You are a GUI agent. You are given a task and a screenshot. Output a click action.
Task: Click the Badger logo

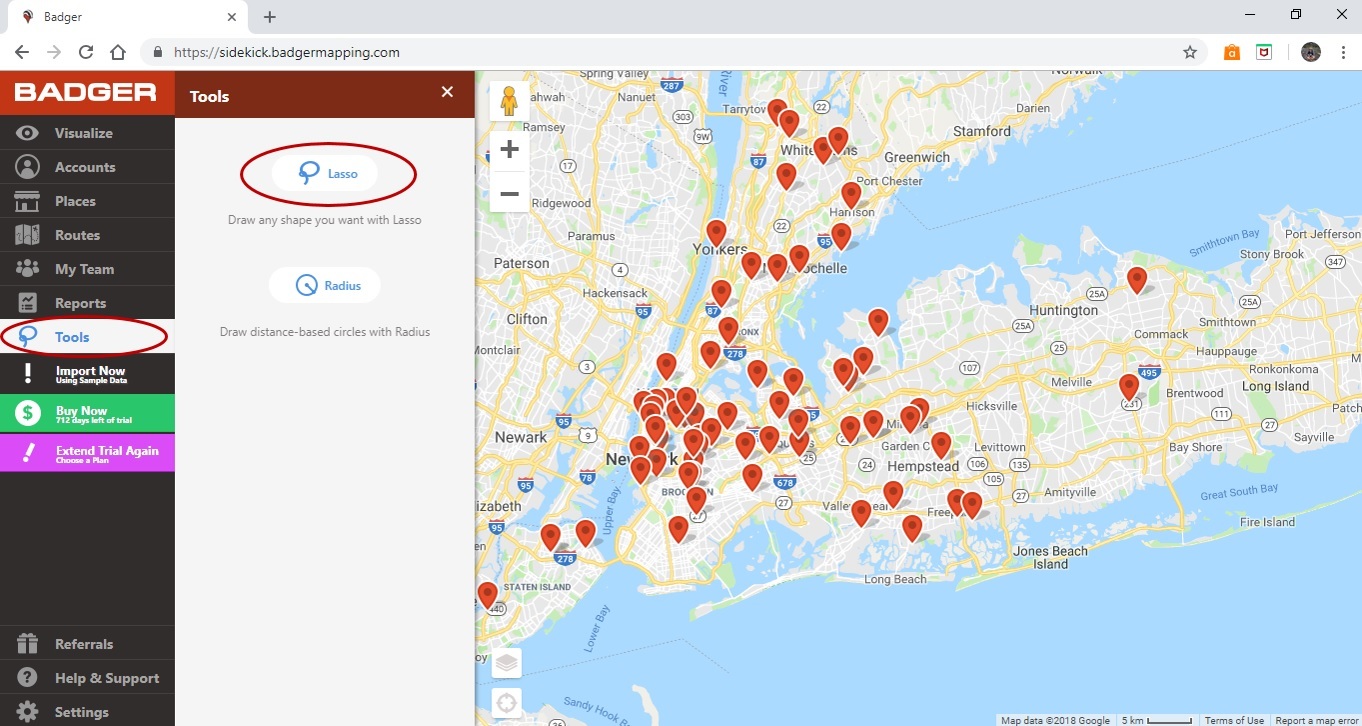pos(86,93)
